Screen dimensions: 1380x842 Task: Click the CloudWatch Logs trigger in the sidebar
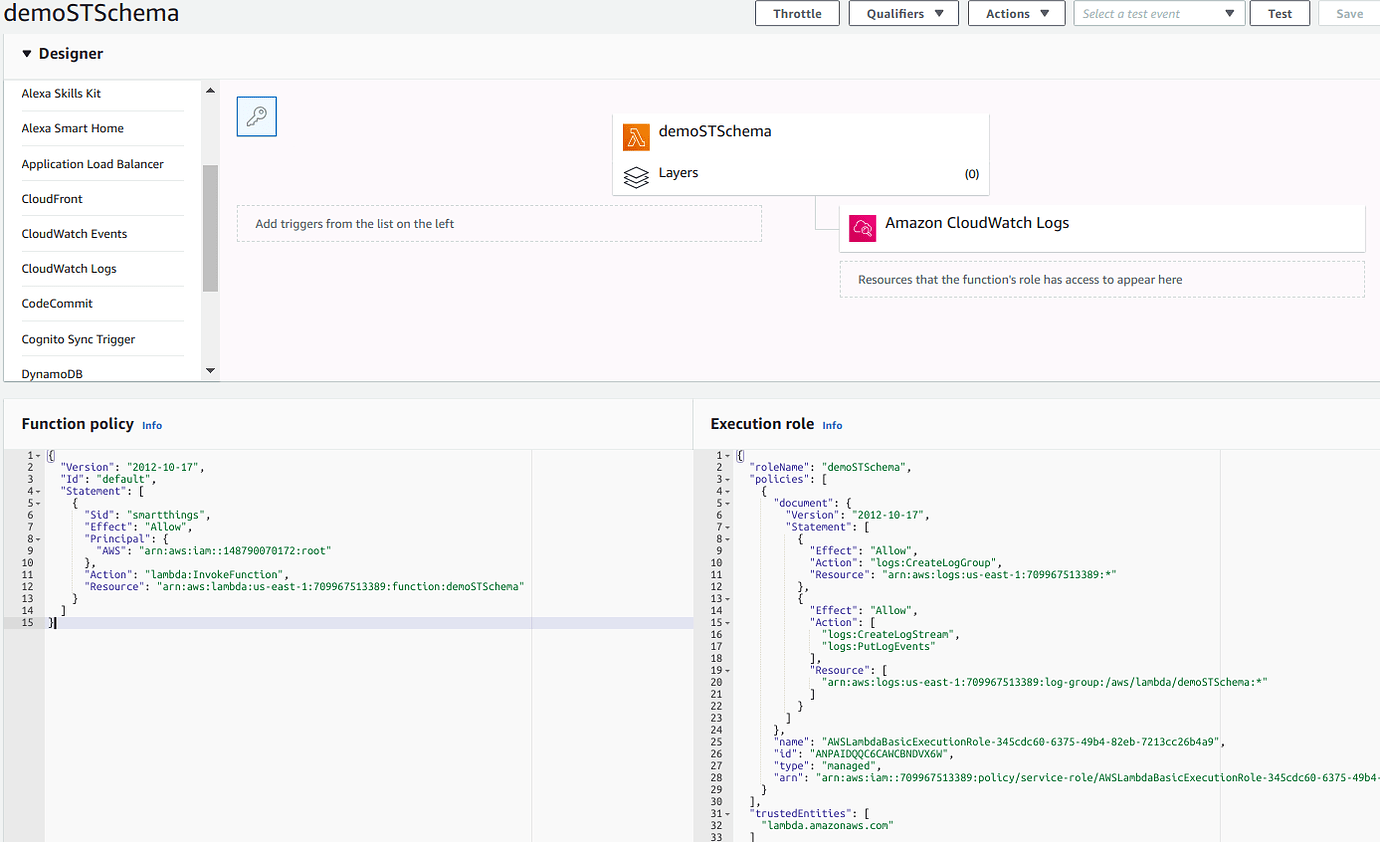[68, 268]
